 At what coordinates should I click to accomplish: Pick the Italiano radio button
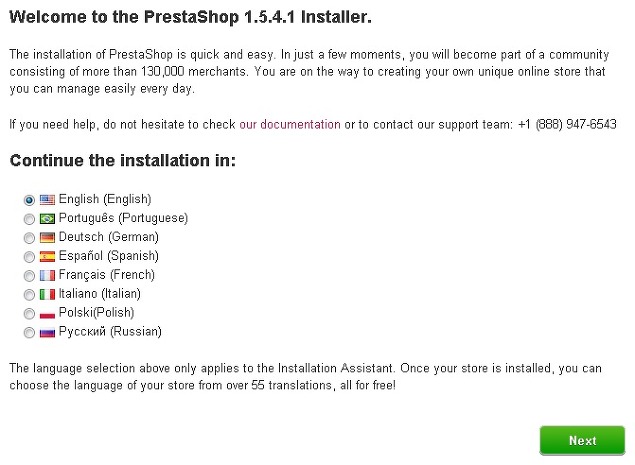pos(29,295)
